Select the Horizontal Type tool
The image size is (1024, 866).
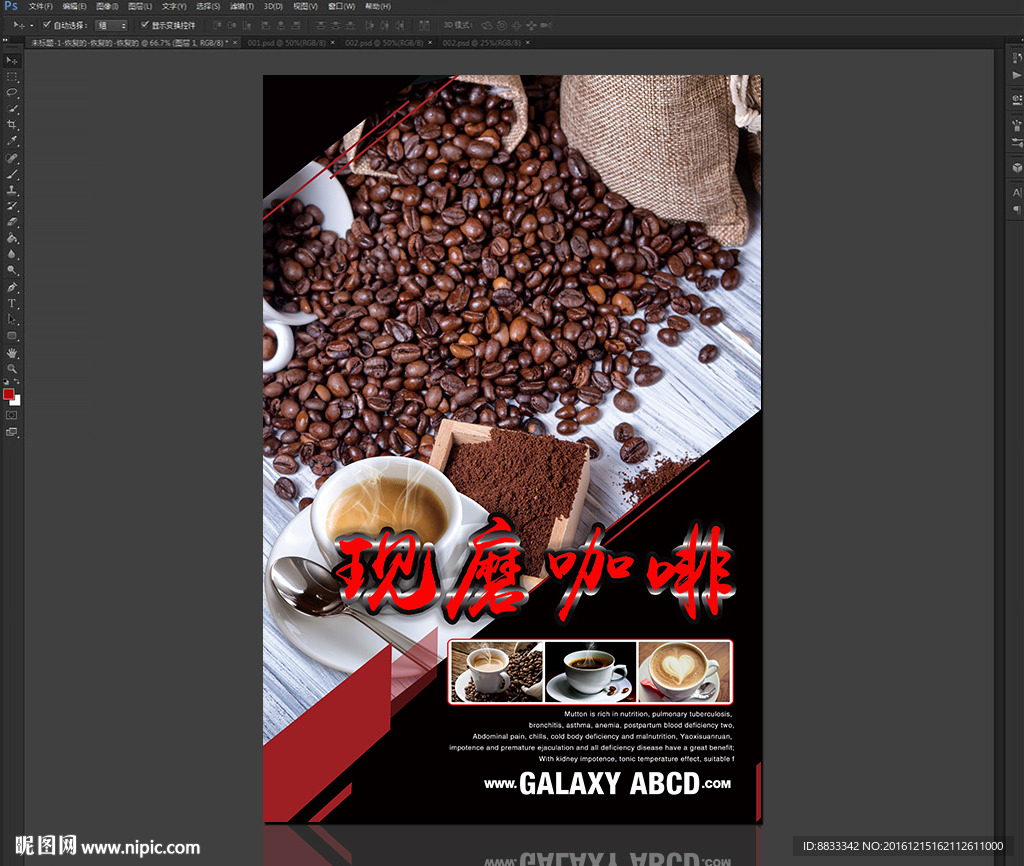(12, 303)
